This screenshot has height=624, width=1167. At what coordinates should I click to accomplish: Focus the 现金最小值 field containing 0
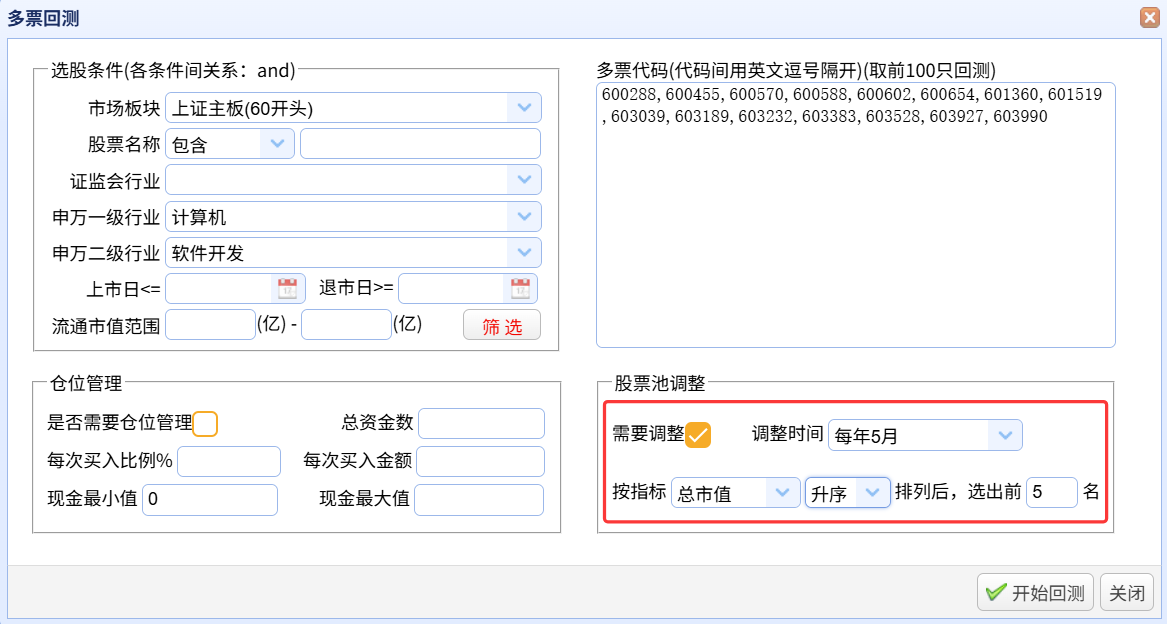pos(210,500)
